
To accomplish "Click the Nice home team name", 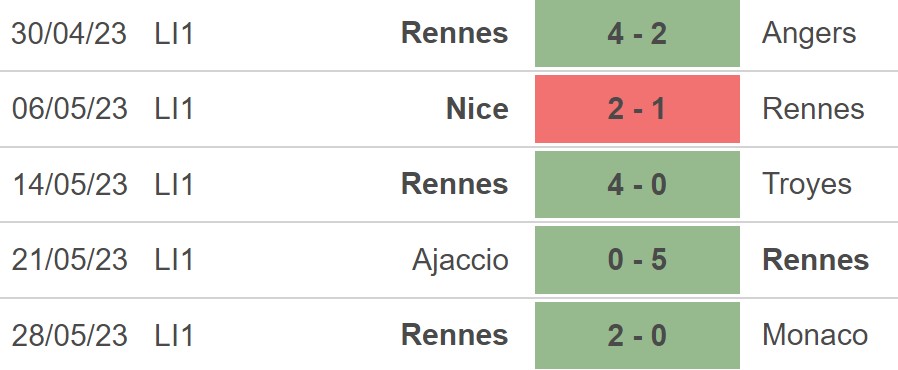I will tap(477, 109).
